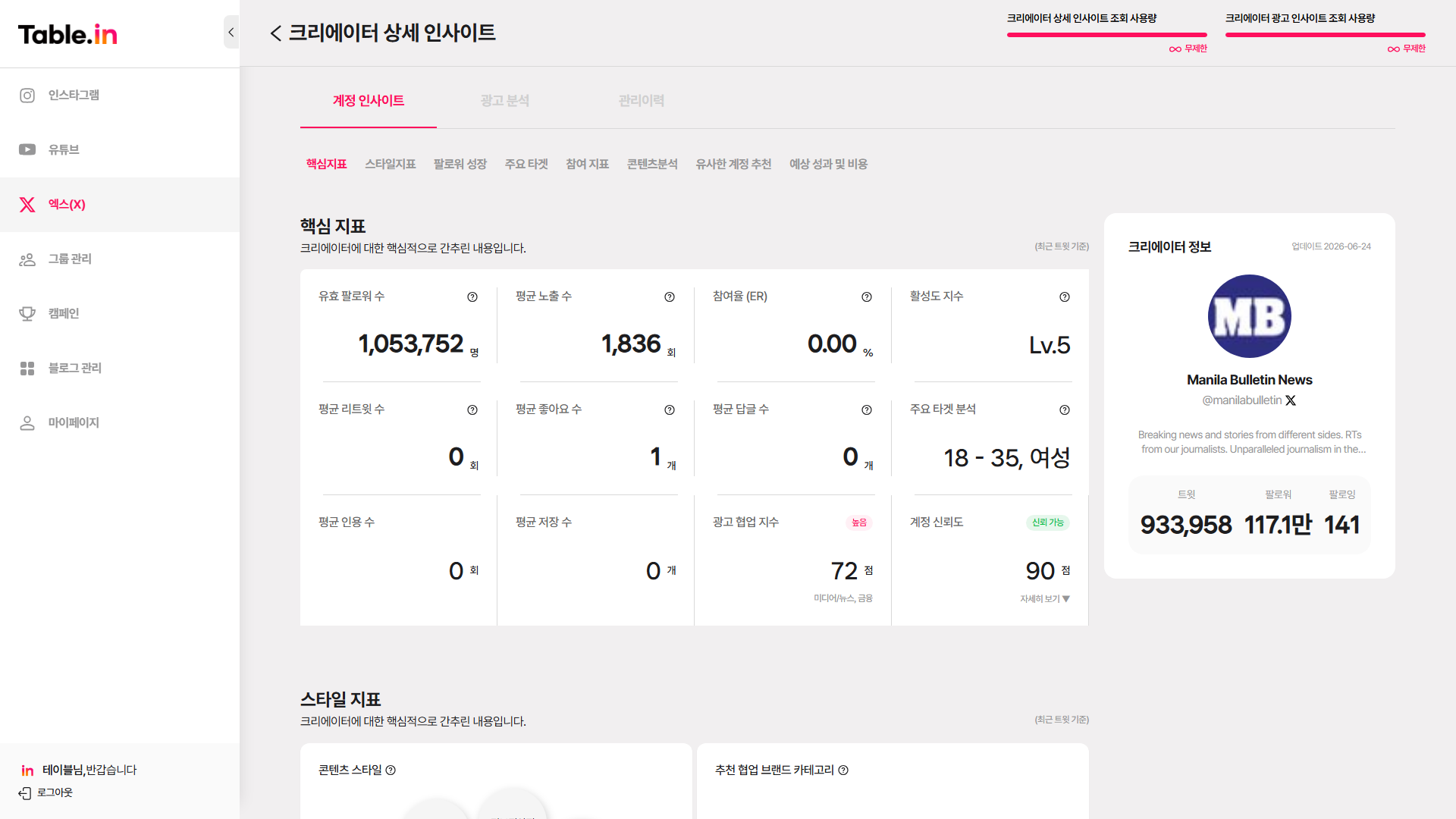Click the 높음 badge on 광고 협업 지수

859,522
